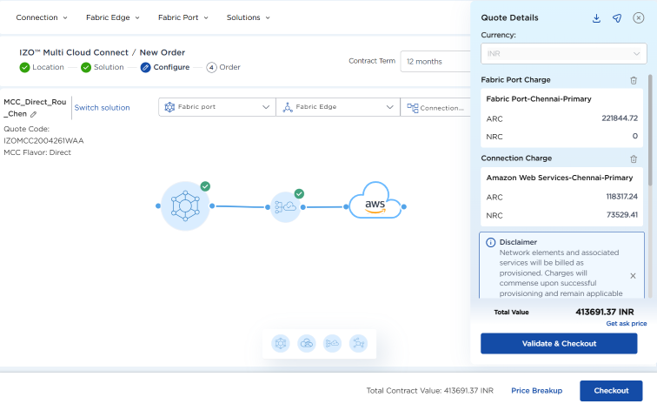Viewport: 657px width, 404px height.
Task: Click Validate & Checkout button
Action: pos(559,344)
